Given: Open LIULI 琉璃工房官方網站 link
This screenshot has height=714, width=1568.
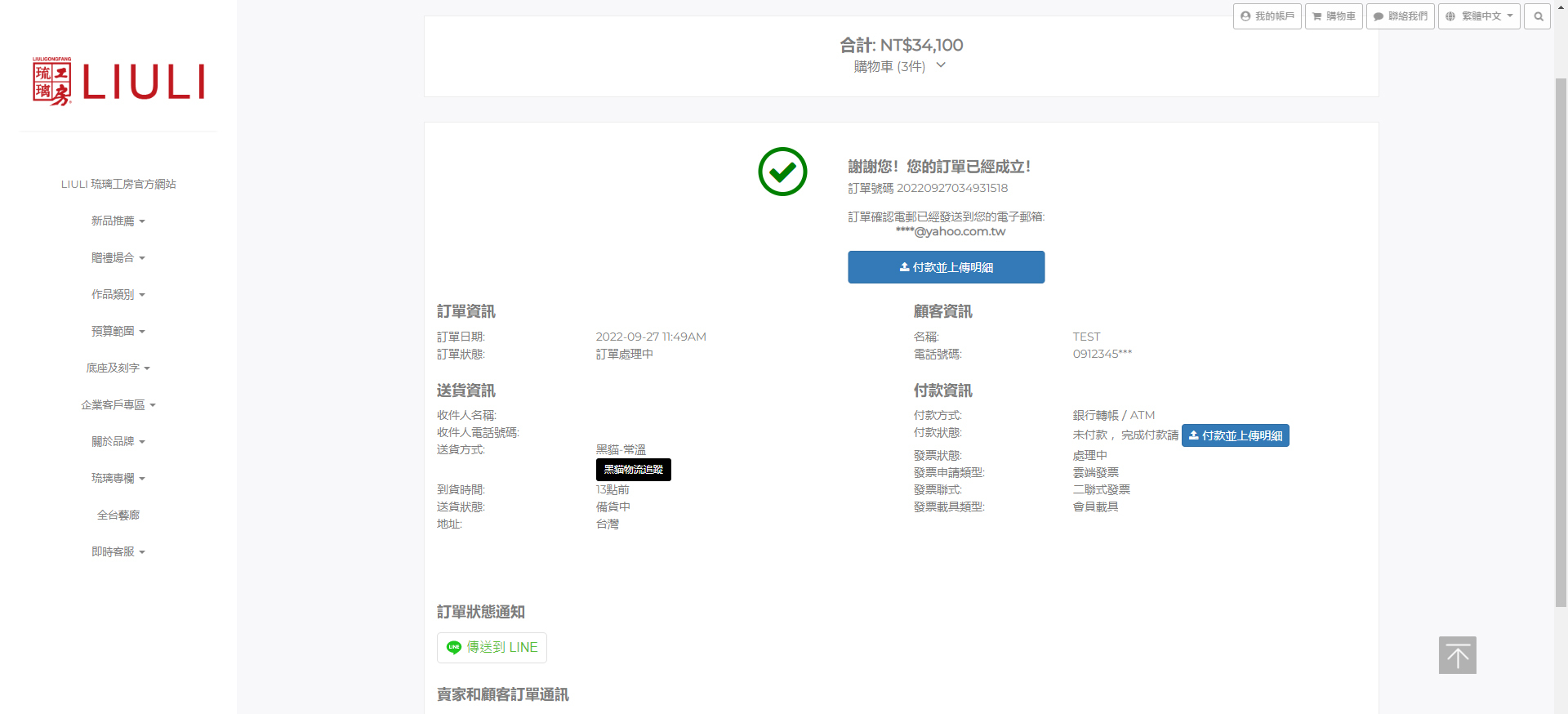Looking at the screenshot, I should pyautogui.click(x=118, y=185).
